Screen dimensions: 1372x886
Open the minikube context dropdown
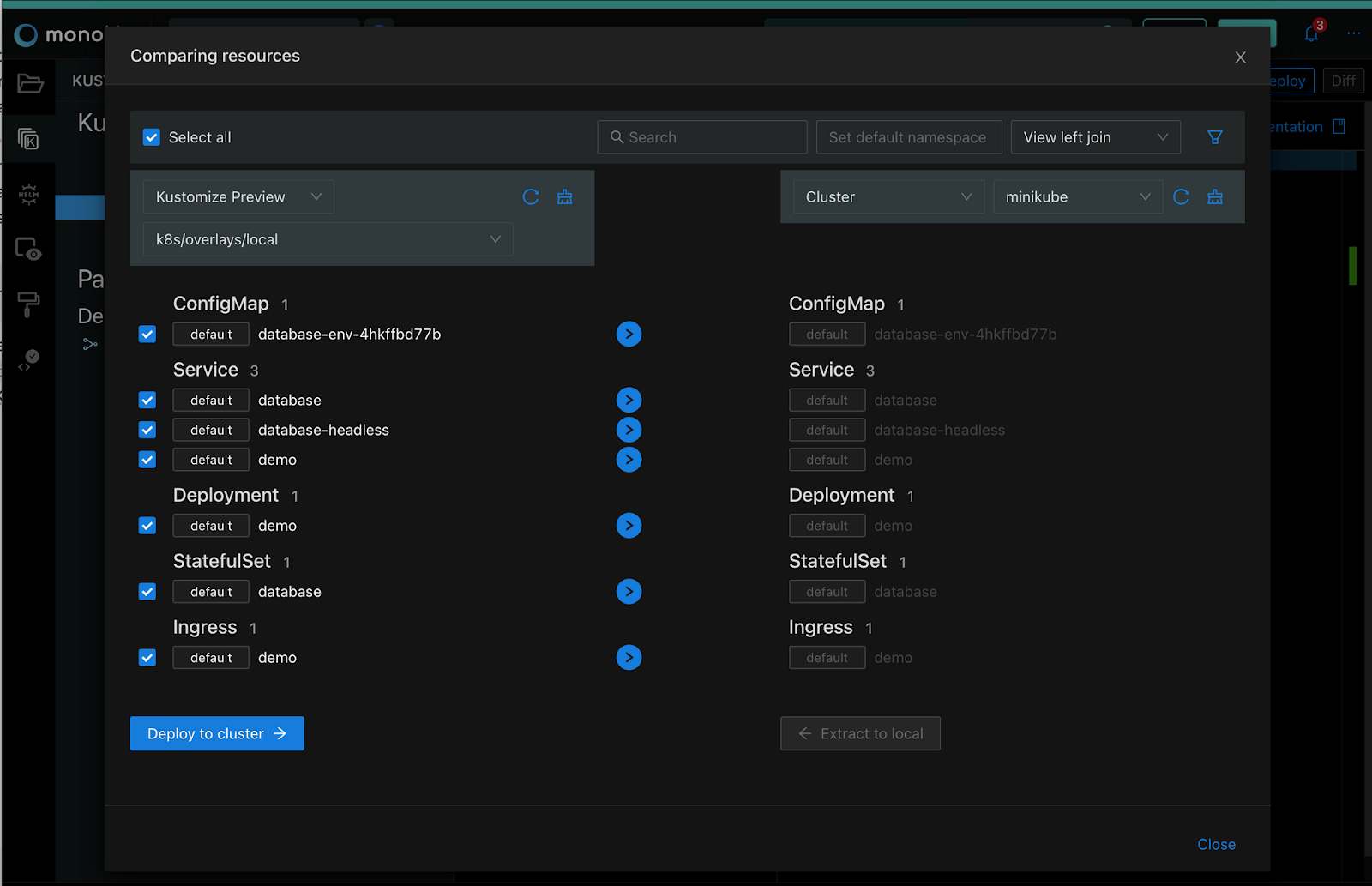pyautogui.click(x=1077, y=197)
